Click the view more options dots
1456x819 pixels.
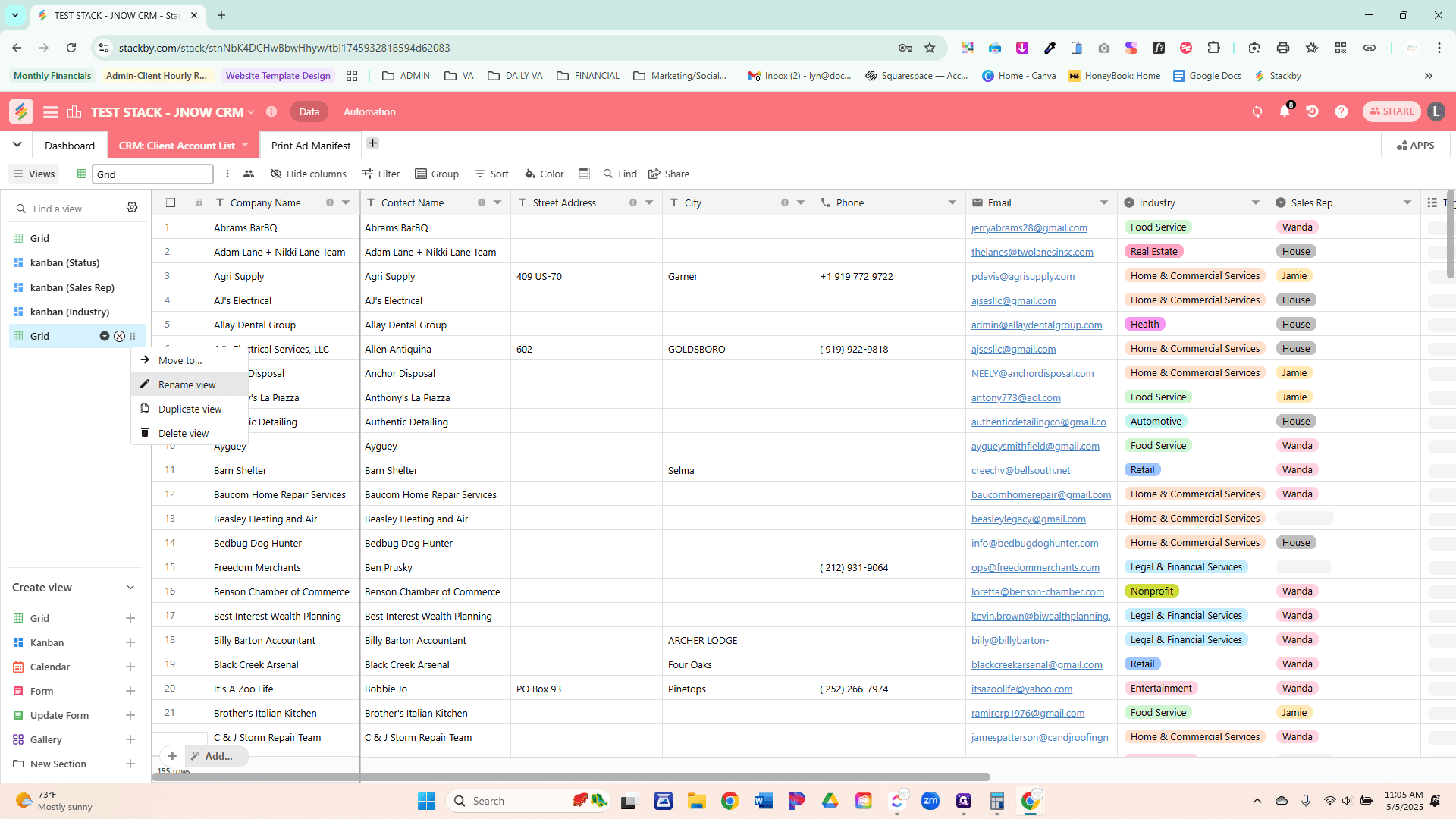tap(227, 174)
